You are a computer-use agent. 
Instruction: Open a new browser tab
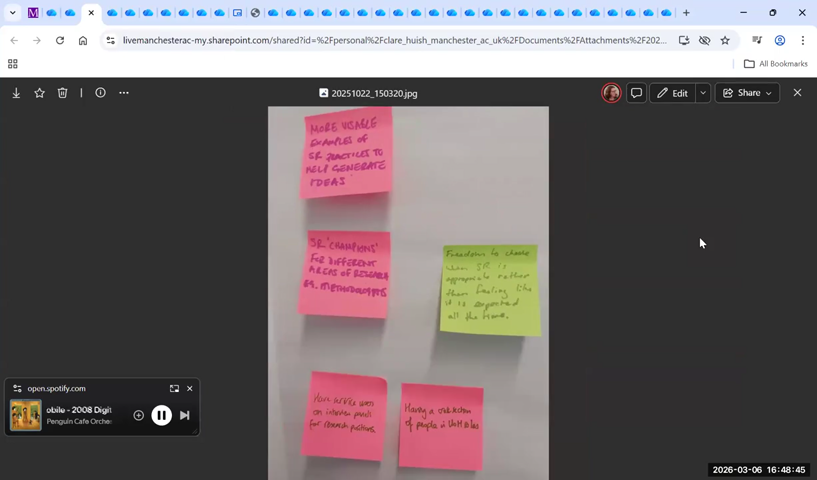[x=686, y=13]
